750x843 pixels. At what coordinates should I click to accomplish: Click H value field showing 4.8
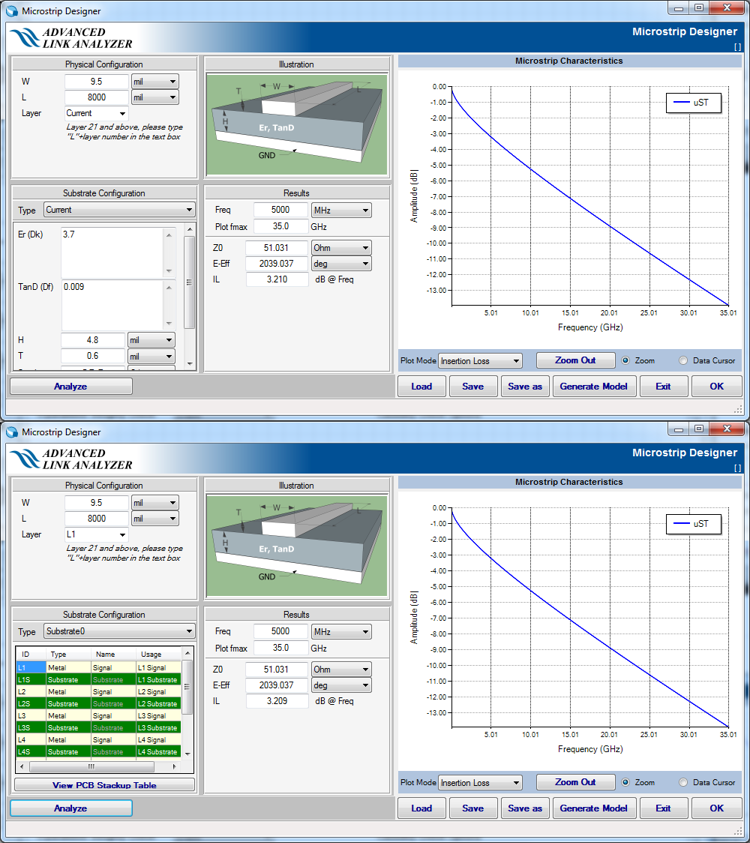(x=92, y=340)
